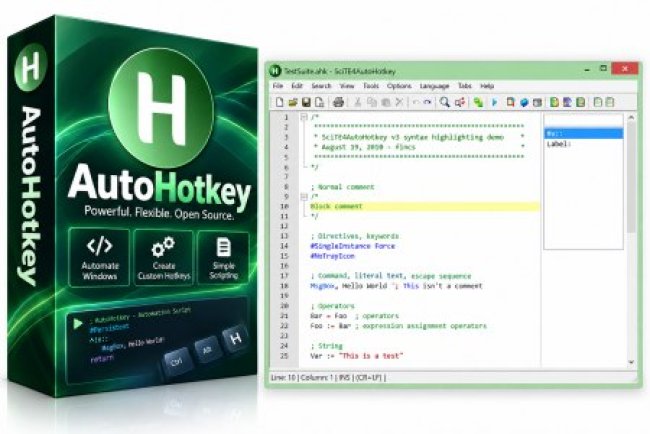Run the script with blue play icon
The height and width of the screenshot is (434, 650).
[x=494, y=102]
